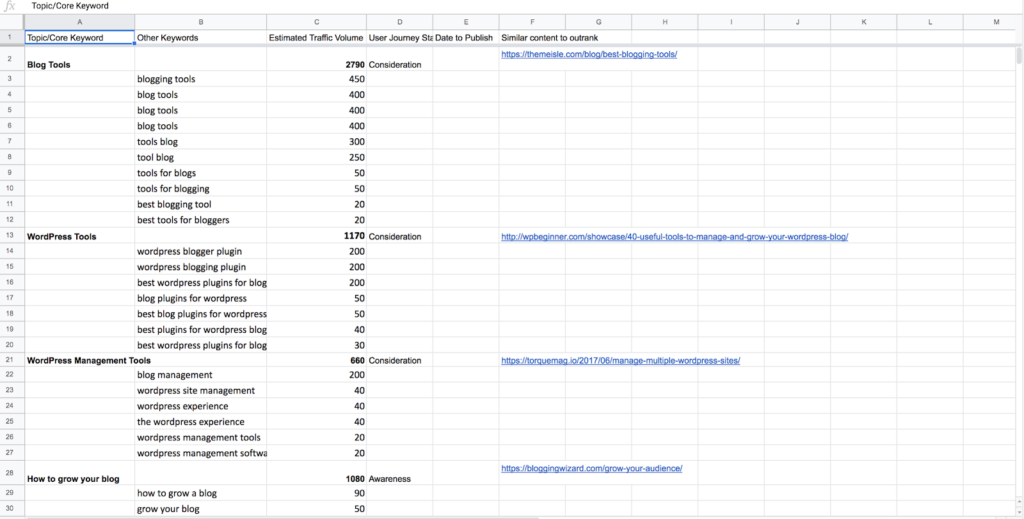Viewport: 1024px width, 519px height.
Task: Select the column M header
Action: click(995, 22)
